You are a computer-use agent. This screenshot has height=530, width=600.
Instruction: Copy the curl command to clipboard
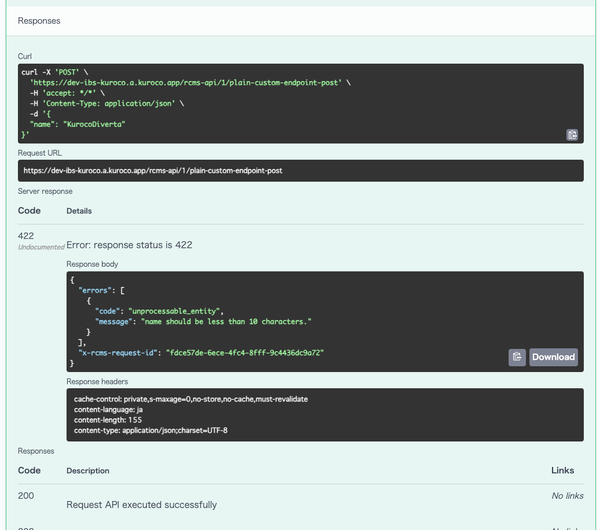[572, 135]
